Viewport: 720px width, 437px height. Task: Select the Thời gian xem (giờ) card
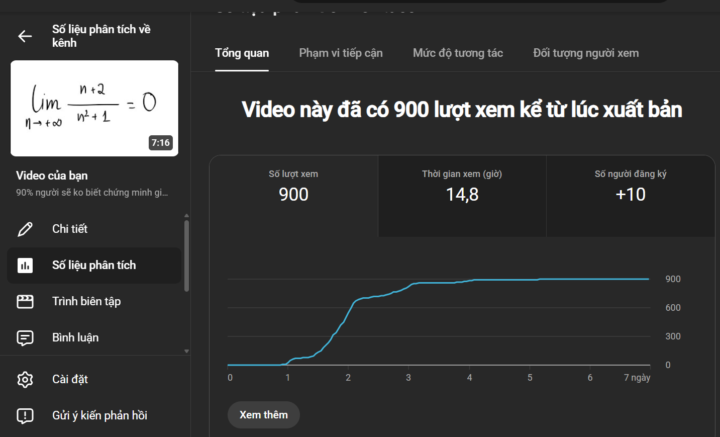462,196
